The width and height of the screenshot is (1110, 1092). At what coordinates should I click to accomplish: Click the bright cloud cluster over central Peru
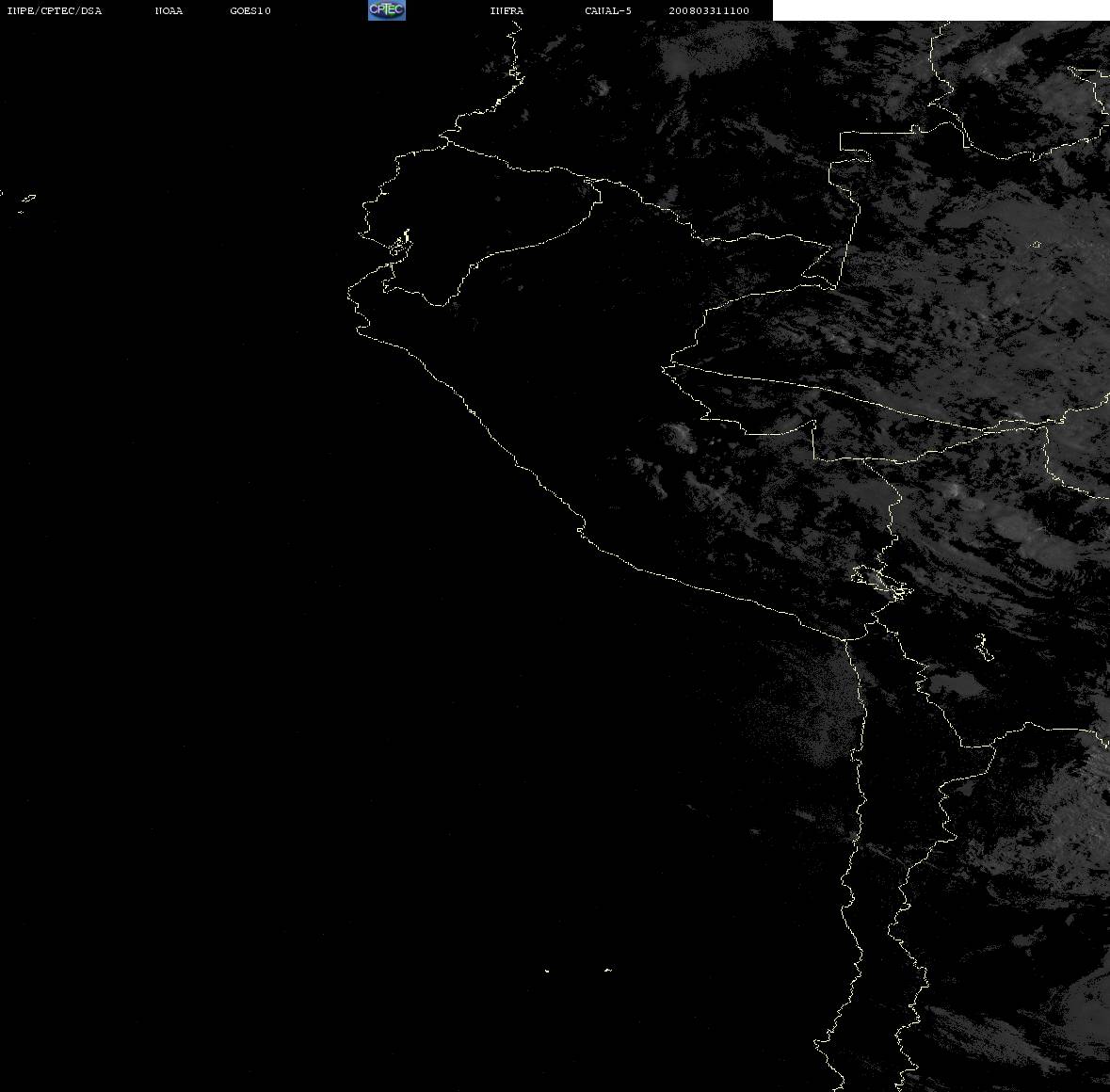pyautogui.click(x=678, y=436)
